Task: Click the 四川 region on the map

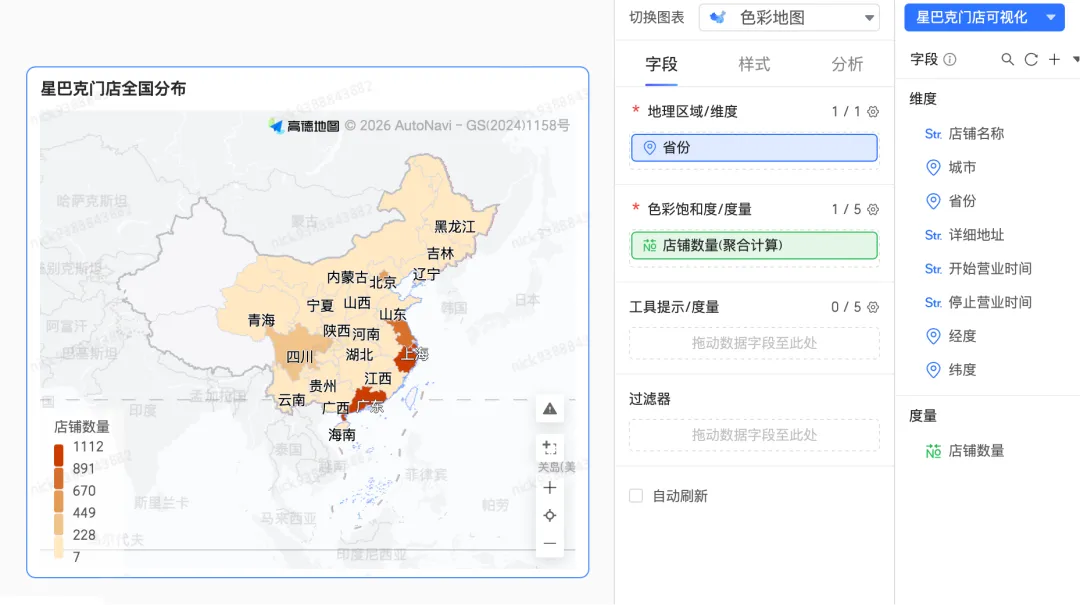Action: [300, 356]
